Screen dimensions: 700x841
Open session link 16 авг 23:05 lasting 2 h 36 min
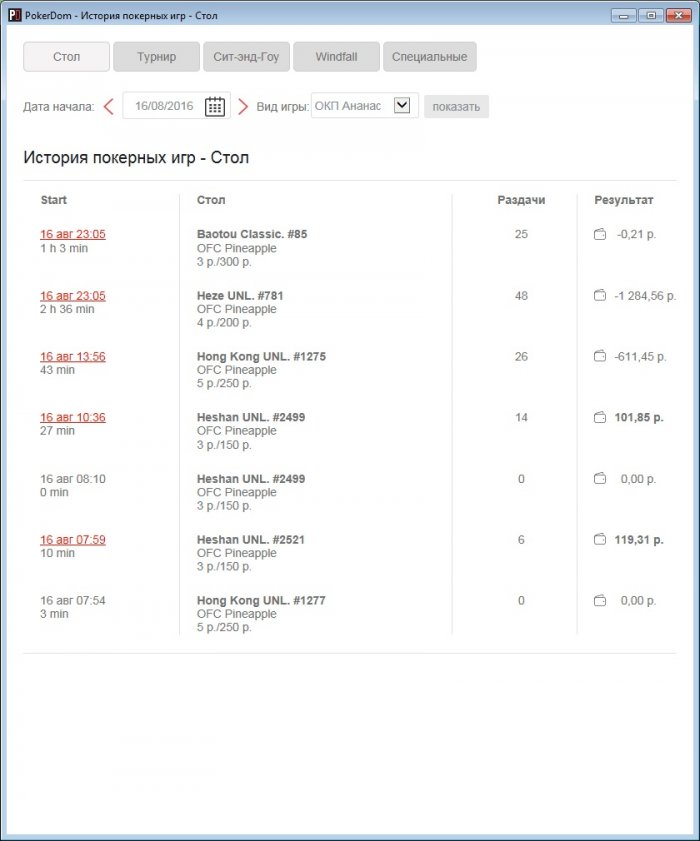(x=73, y=296)
